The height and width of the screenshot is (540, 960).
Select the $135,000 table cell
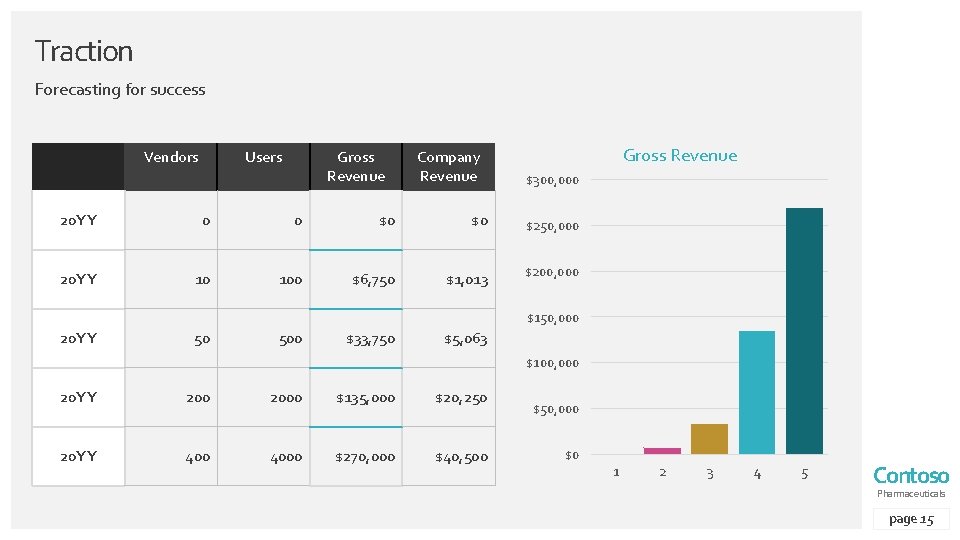pos(367,398)
